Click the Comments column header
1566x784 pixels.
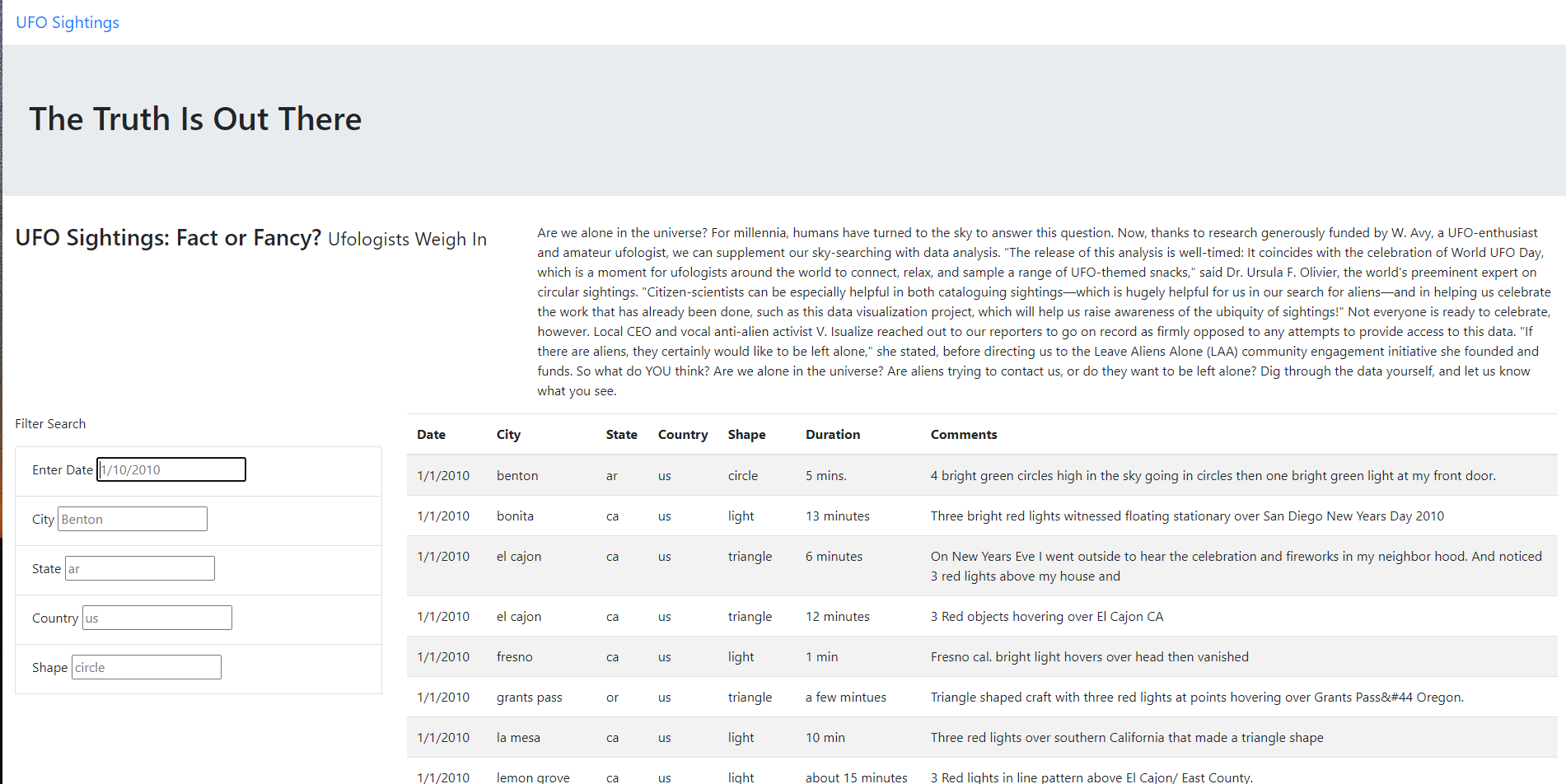[964, 434]
